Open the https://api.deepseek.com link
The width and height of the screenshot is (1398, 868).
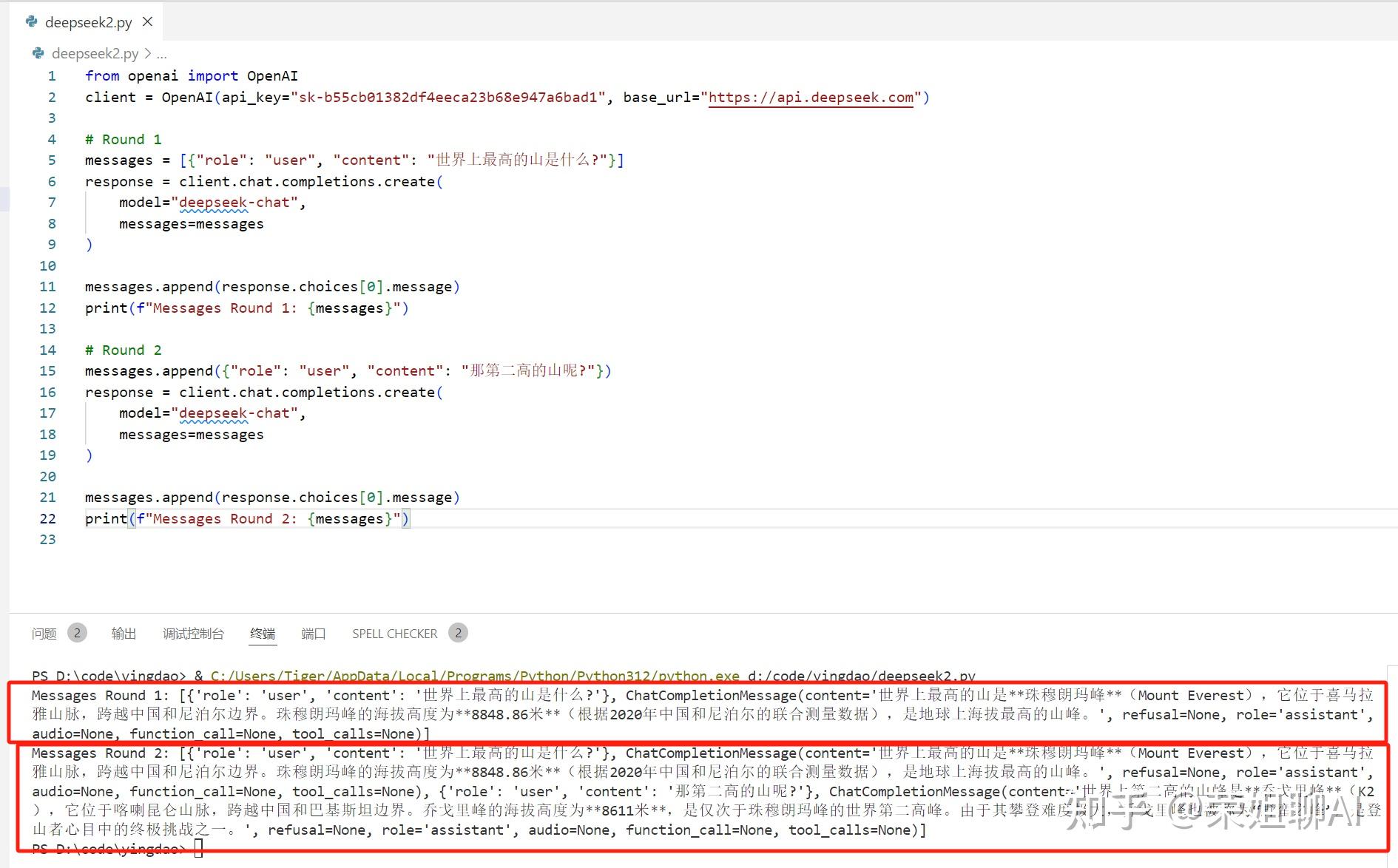click(810, 97)
